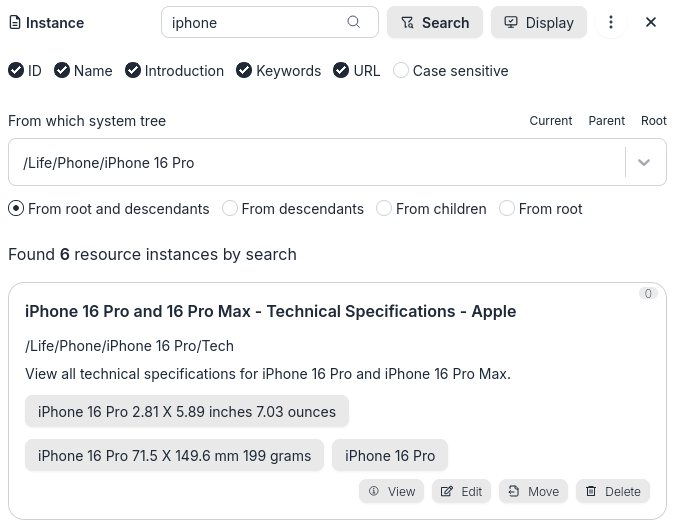Viewport: 677px width, 525px height.
Task: Uncheck the URL search filter
Action: click(x=341, y=70)
